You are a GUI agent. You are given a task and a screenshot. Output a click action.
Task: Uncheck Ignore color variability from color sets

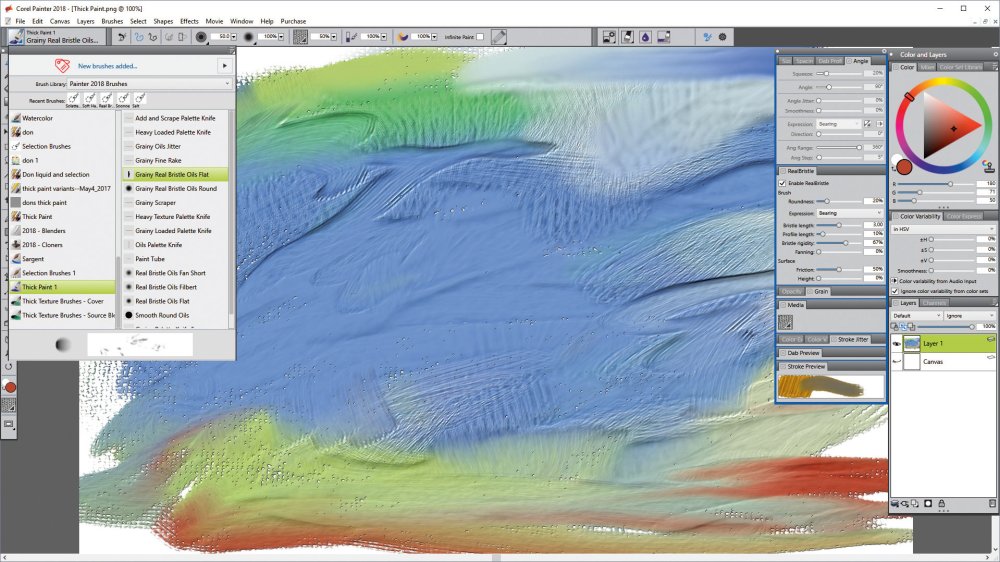coord(895,291)
